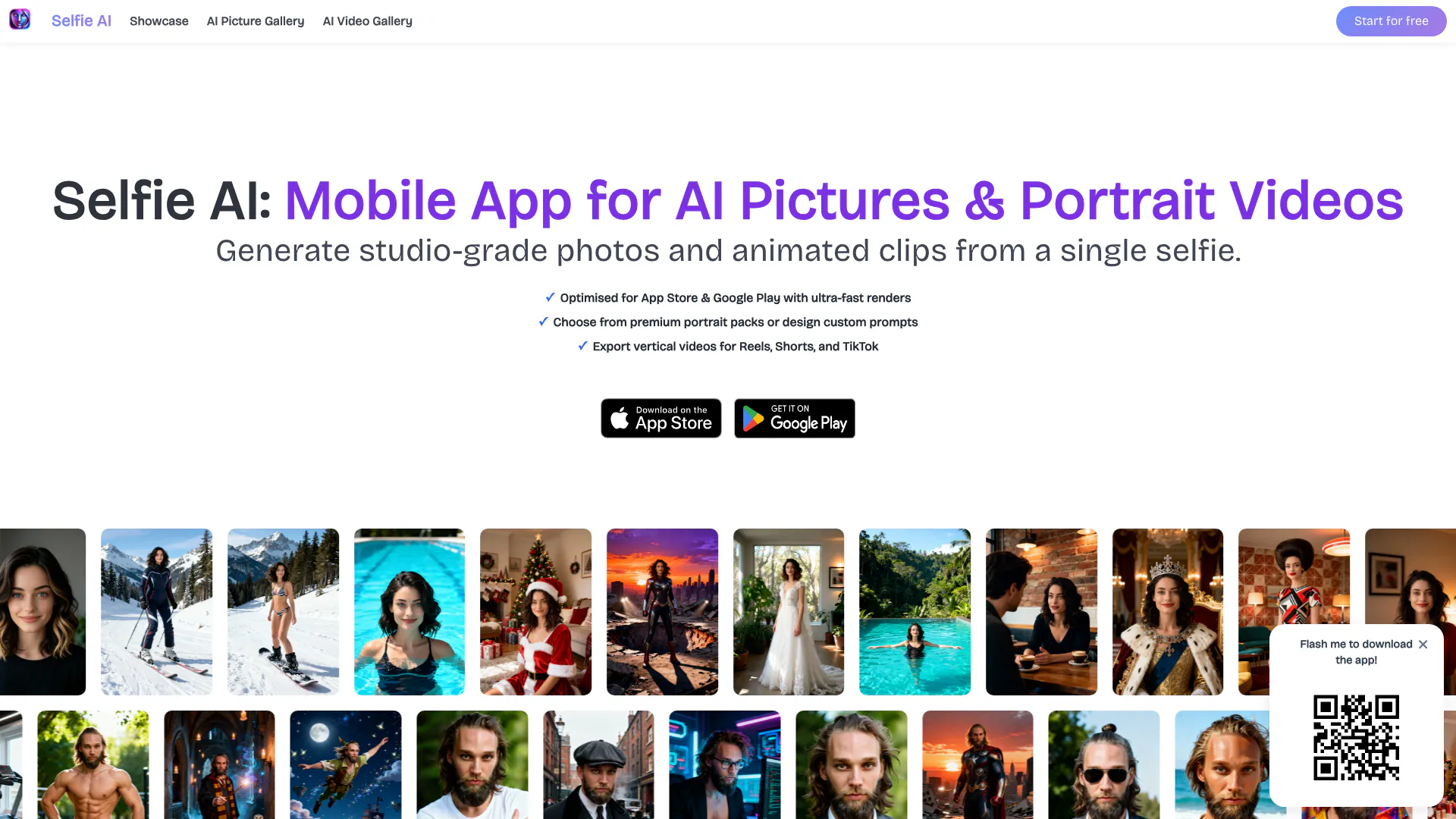View the shirtless muscular man thumbnail

[x=93, y=764]
